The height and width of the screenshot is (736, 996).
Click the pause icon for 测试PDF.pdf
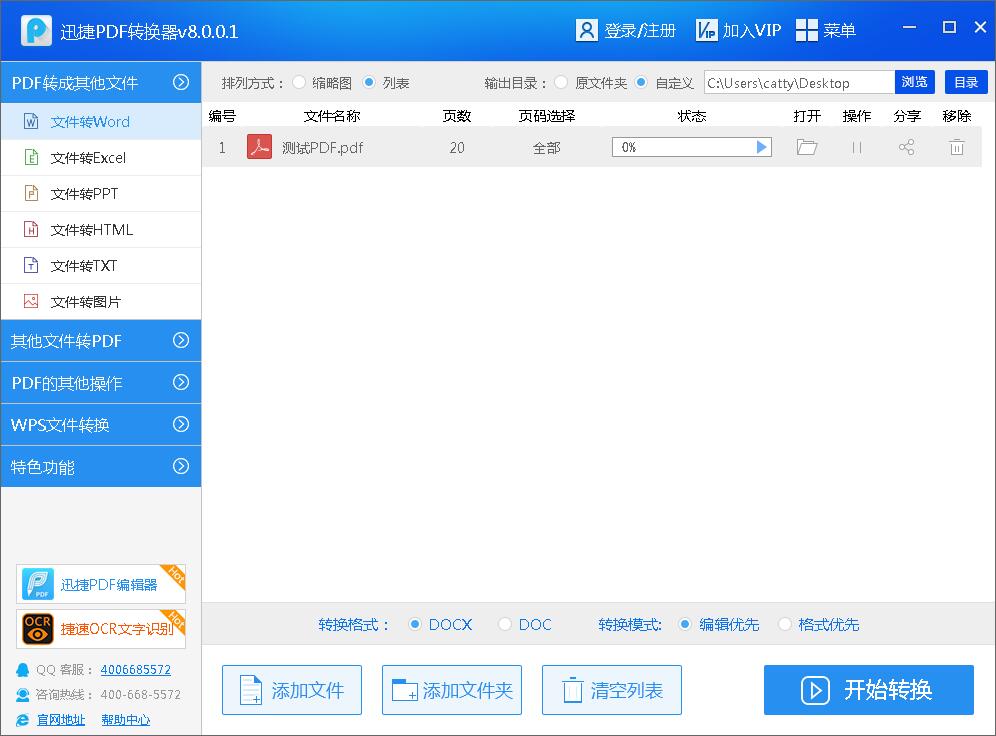(857, 147)
